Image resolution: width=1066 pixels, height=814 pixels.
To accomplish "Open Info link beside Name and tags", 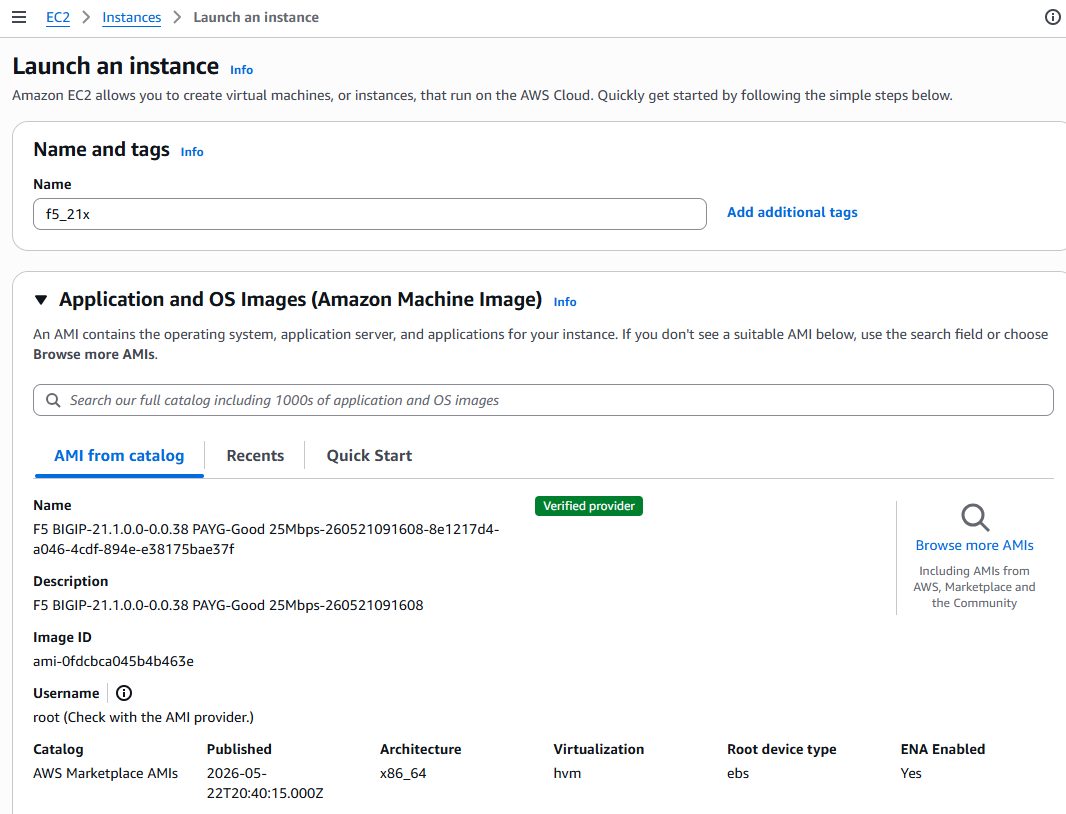I will point(192,152).
